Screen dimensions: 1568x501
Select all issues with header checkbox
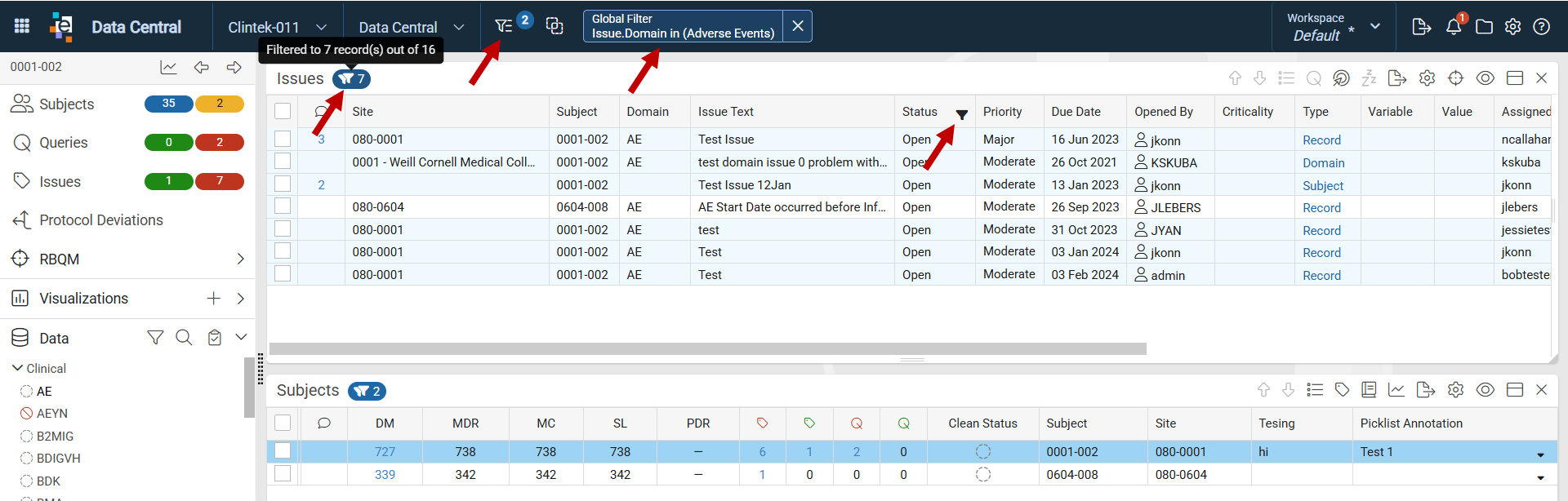[283, 111]
